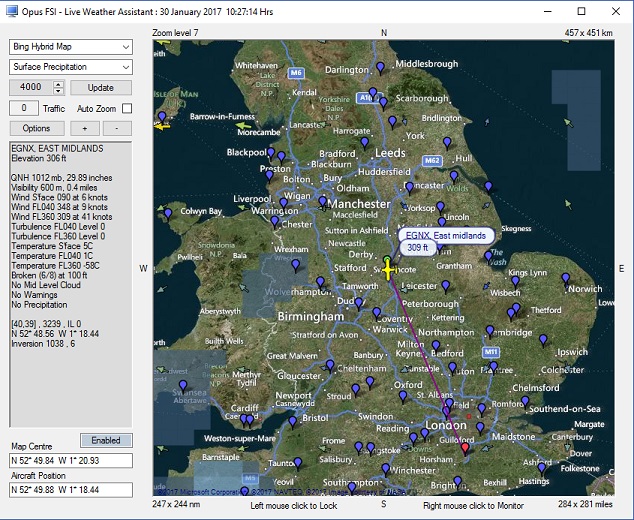Click the 4000 altitude value field
The image size is (634, 520).
(x=31, y=87)
